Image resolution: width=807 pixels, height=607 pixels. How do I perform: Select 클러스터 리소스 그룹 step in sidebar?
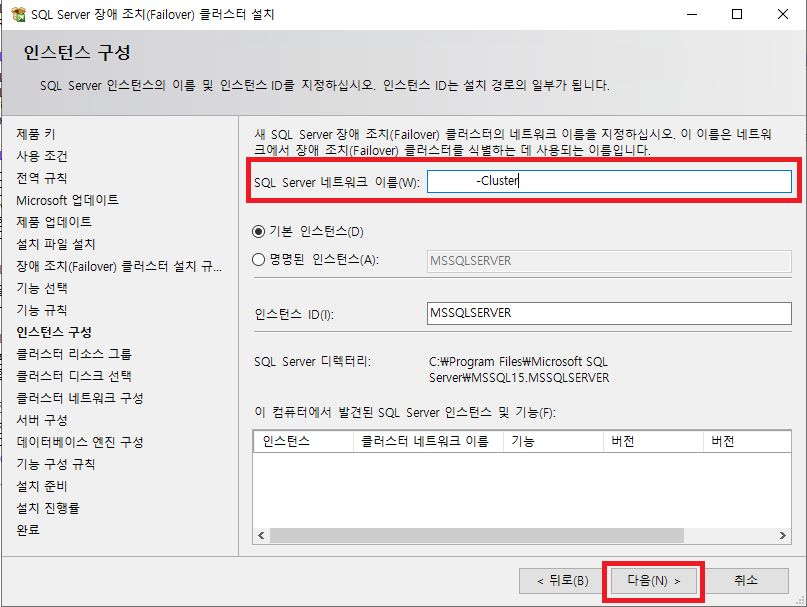(74, 354)
